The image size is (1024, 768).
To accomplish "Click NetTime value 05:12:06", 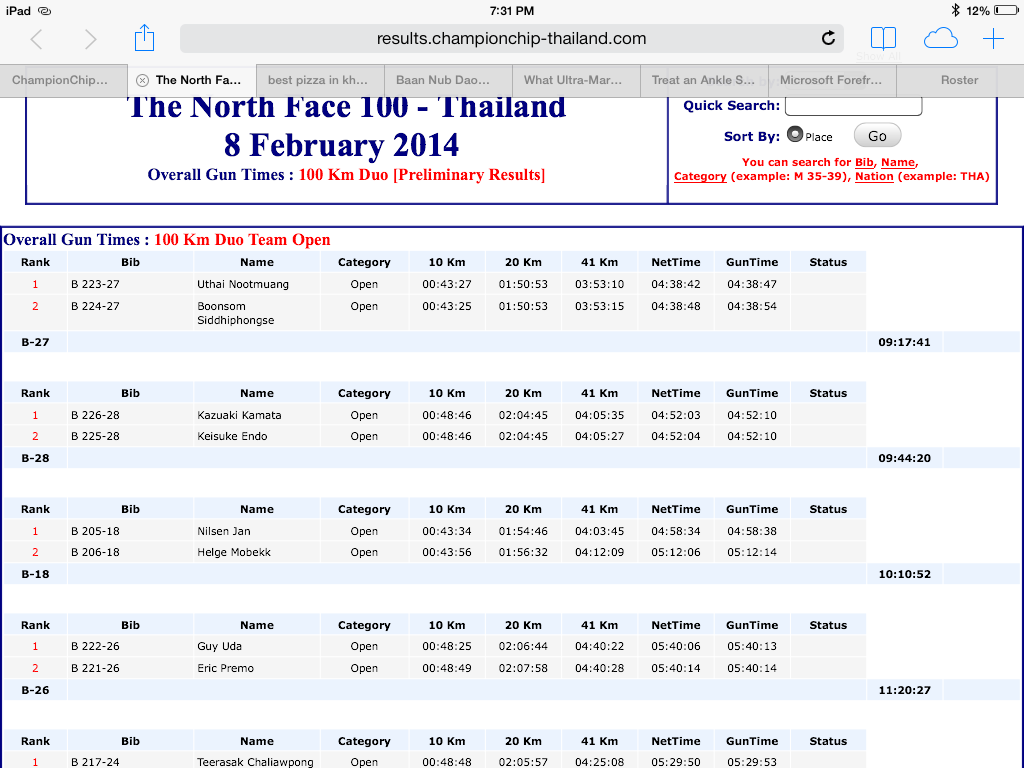I will 676,552.
